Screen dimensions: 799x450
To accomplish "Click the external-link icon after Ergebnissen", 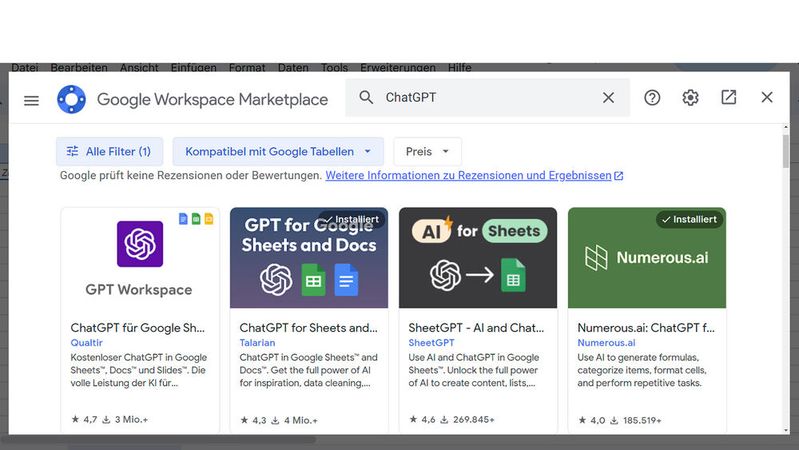I will point(619,176).
